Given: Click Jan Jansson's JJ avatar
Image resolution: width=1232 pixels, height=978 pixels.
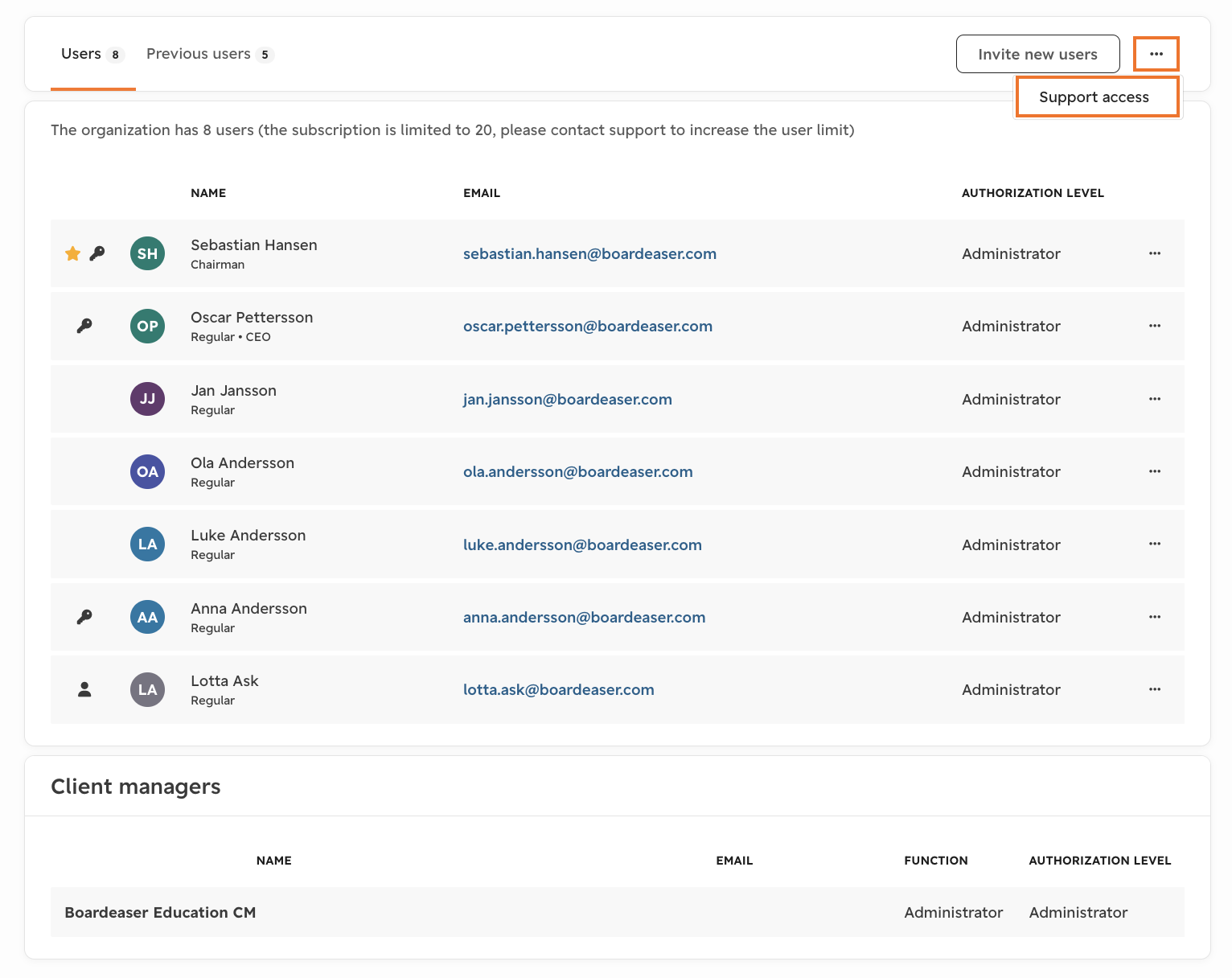Looking at the screenshot, I should pos(148,399).
